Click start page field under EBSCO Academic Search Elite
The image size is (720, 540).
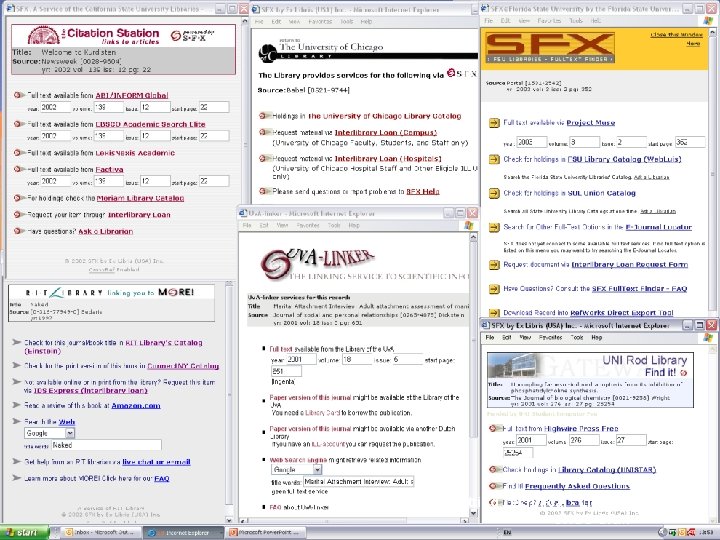(x=214, y=136)
